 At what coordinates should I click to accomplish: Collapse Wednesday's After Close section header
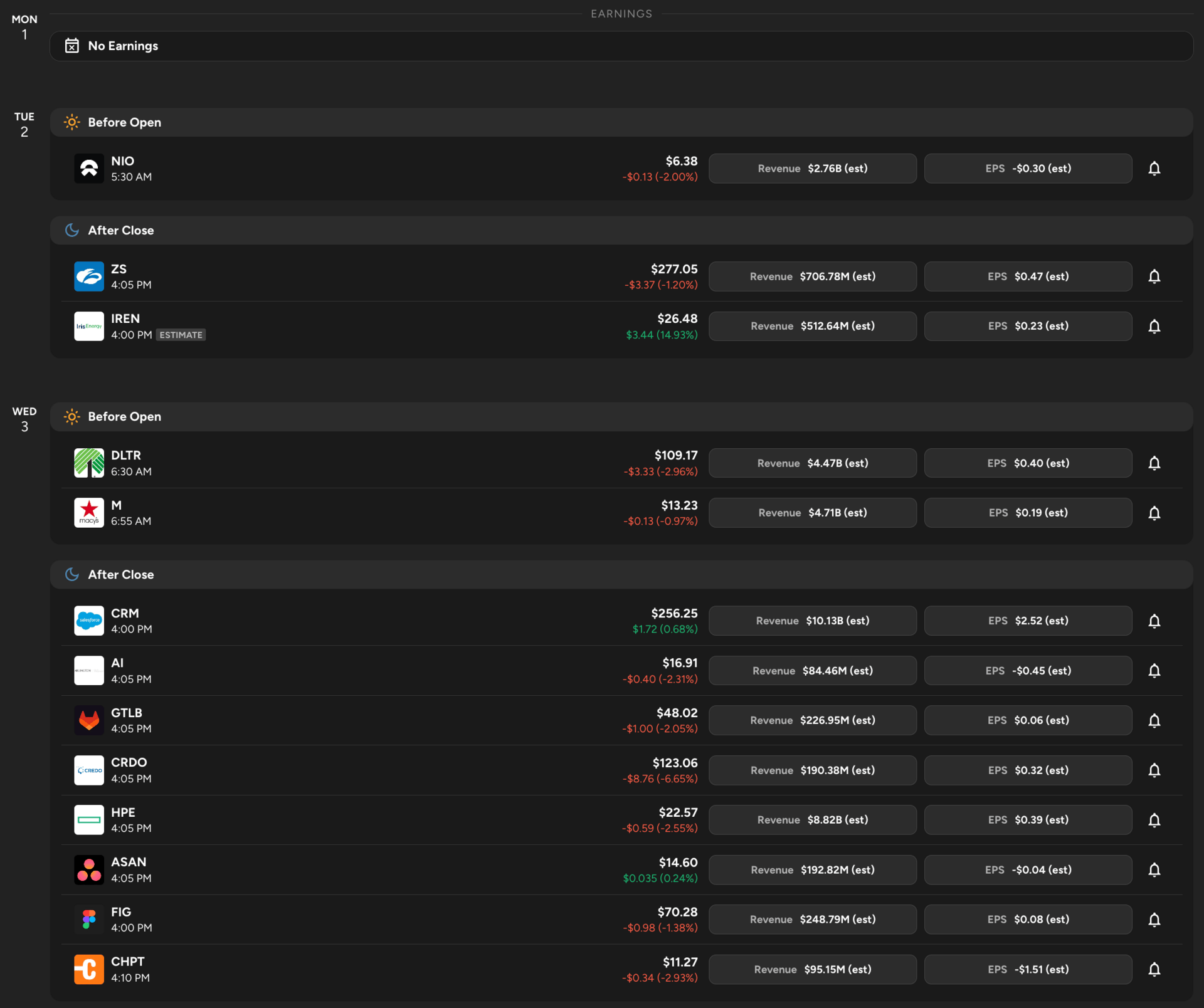tap(621, 574)
